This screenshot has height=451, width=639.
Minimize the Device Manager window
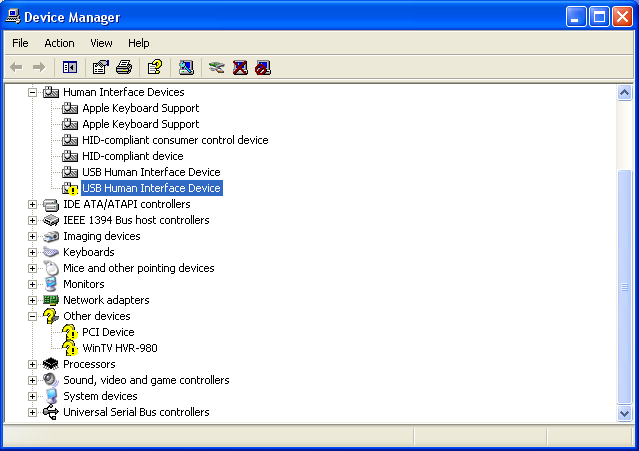tap(576, 17)
